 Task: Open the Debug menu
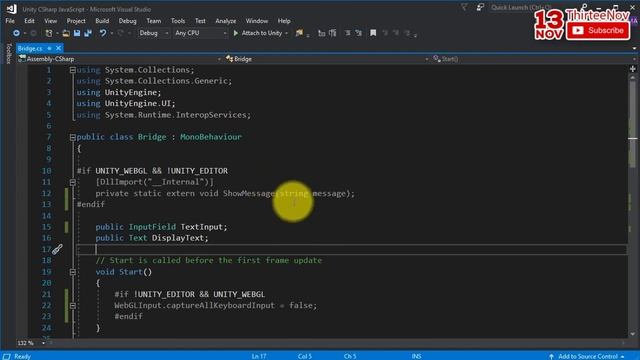pyautogui.click(x=127, y=21)
